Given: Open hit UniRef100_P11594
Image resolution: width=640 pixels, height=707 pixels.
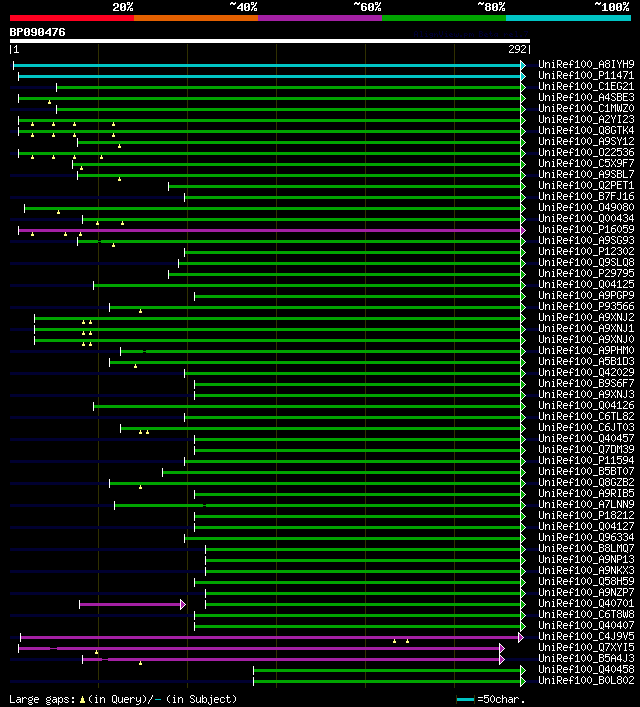Looking at the screenshot, I should click(x=586, y=461).
